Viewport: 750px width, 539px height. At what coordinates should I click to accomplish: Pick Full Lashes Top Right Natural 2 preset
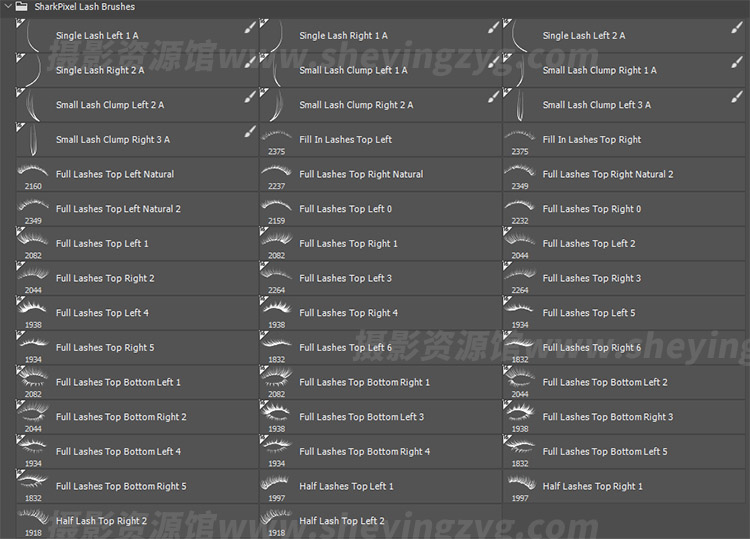(x=607, y=175)
